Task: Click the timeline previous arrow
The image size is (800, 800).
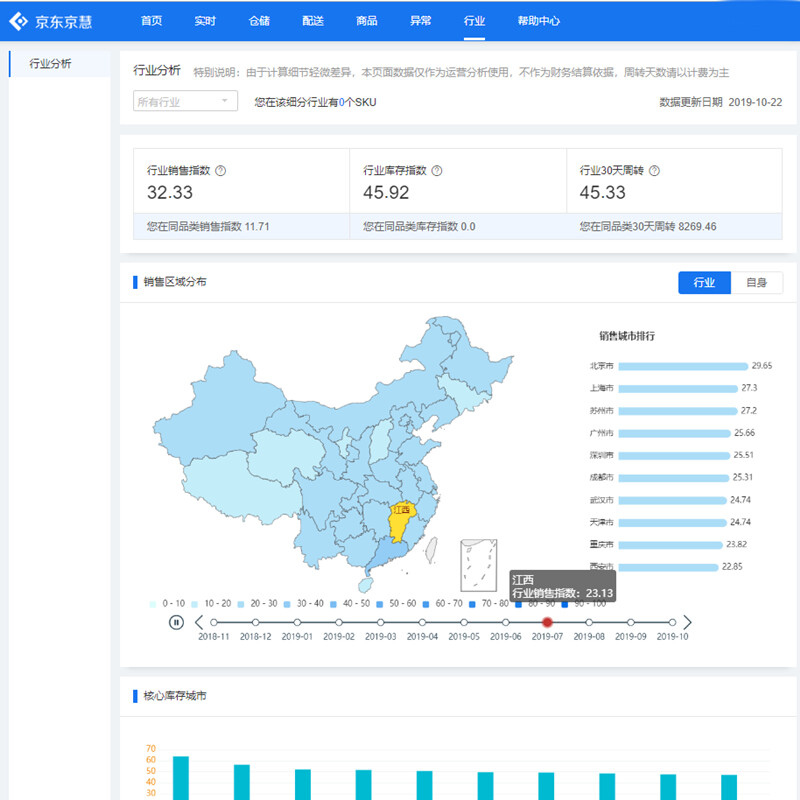Action: pyautogui.click(x=198, y=622)
